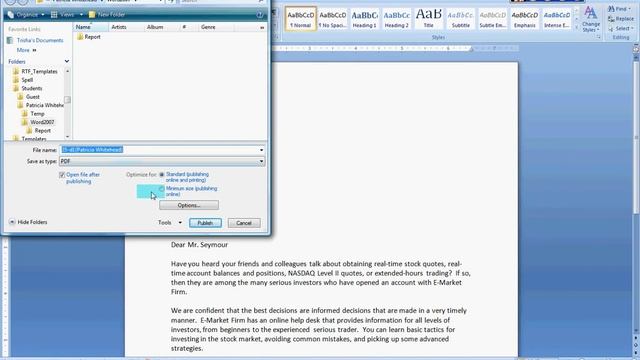640x360 pixels.
Task: Toggle Open file after publishing checkbox
Action: coord(62,175)
